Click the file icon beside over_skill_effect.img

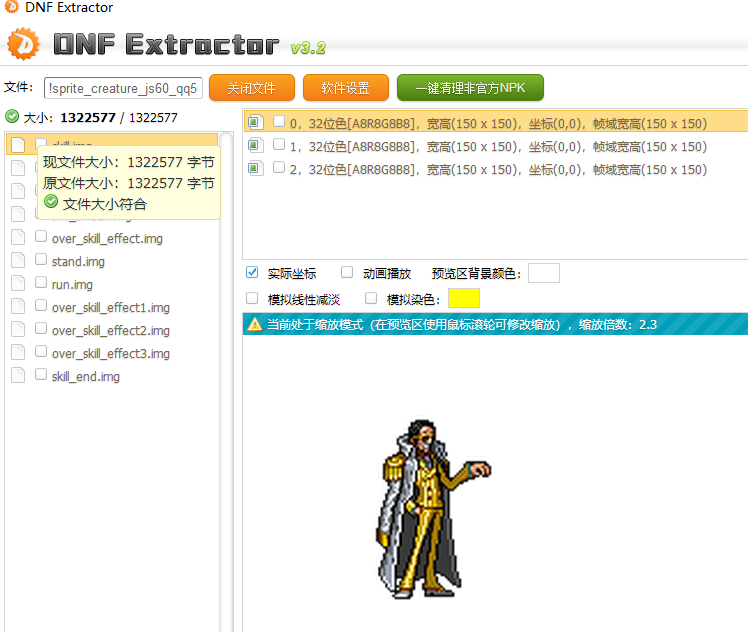pyautogui.click(x=18, y=237)
